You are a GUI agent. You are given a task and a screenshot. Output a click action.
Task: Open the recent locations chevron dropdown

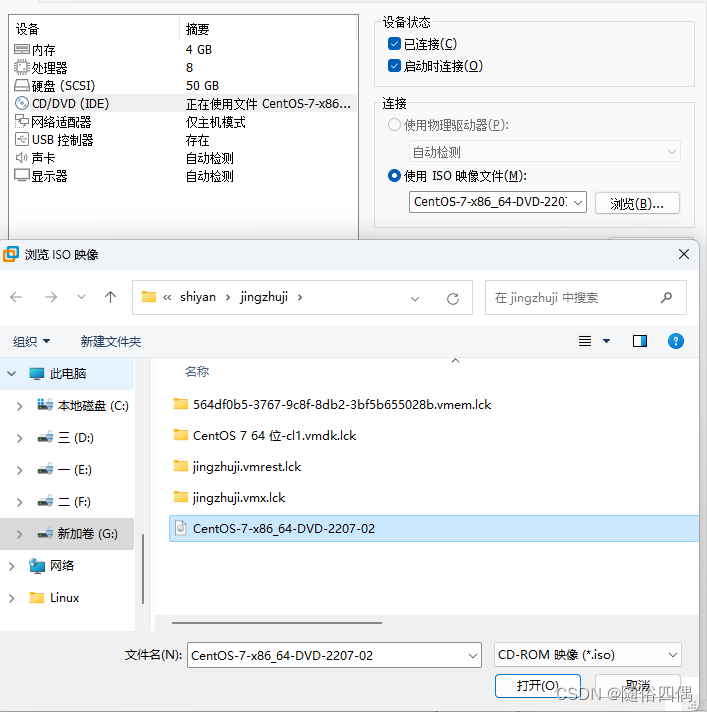coord(81,297)
